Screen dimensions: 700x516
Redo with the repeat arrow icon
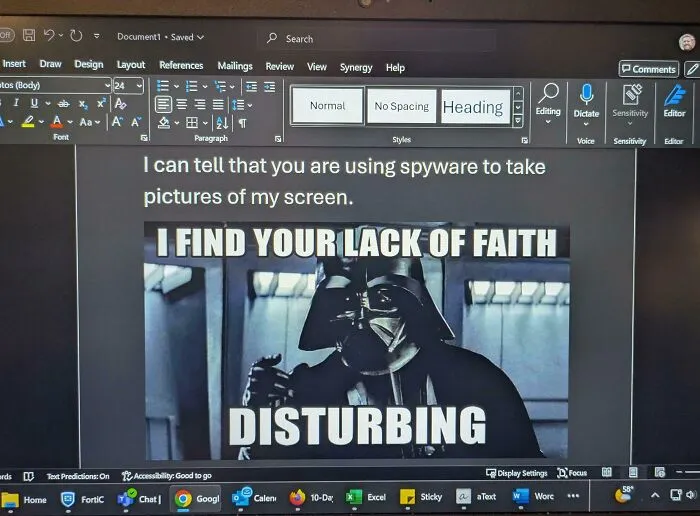(x=76, y=36)
